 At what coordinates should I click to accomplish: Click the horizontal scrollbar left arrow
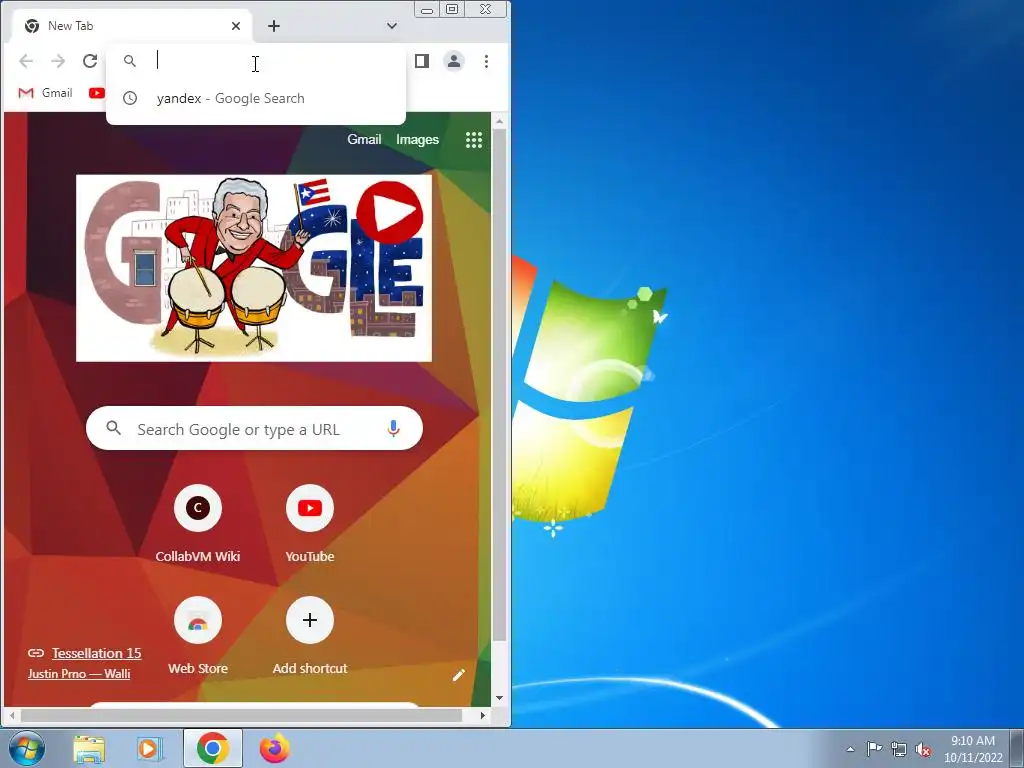click(x=11, y=716)
